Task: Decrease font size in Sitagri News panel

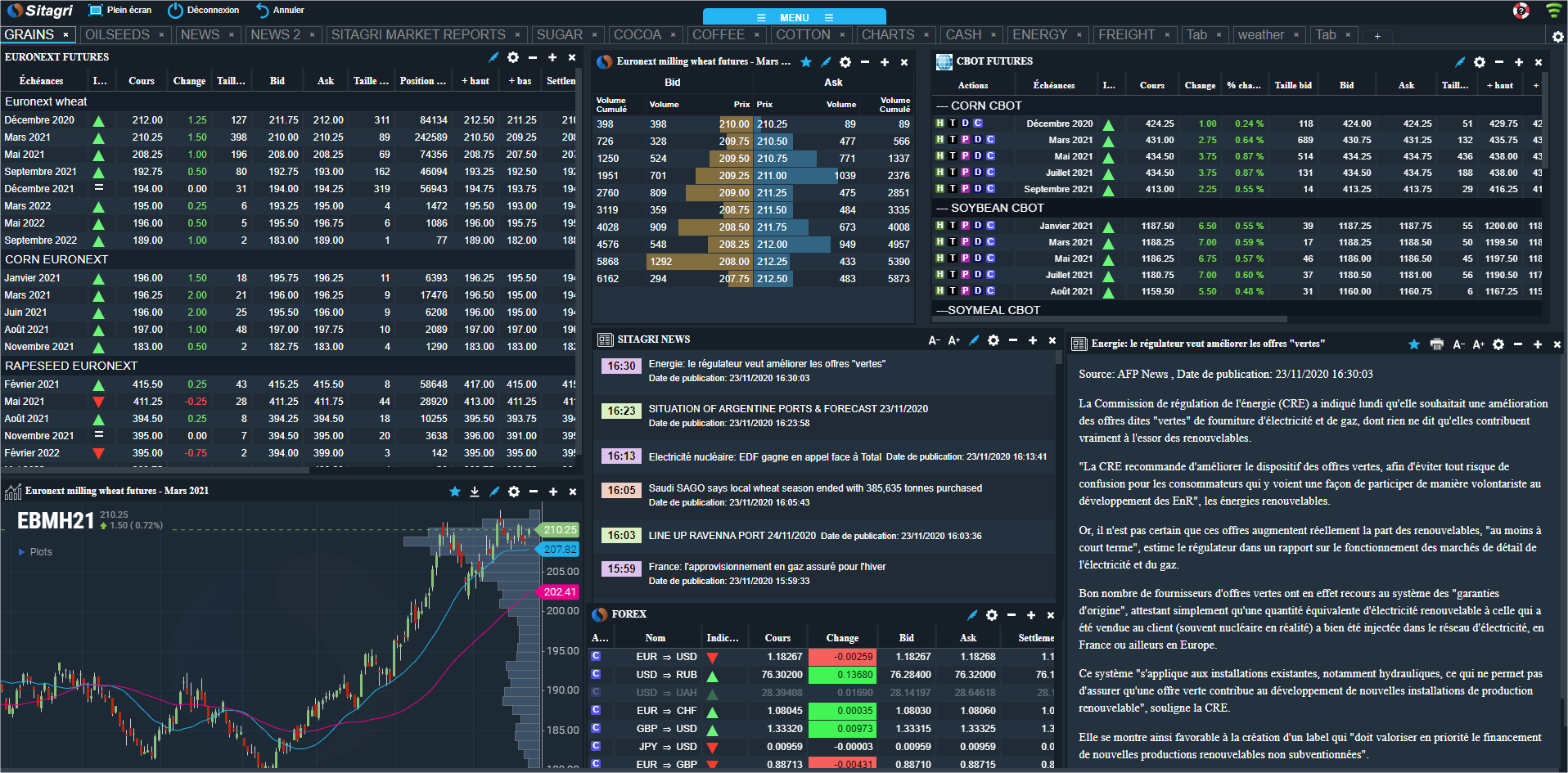Action: [934, 340]
